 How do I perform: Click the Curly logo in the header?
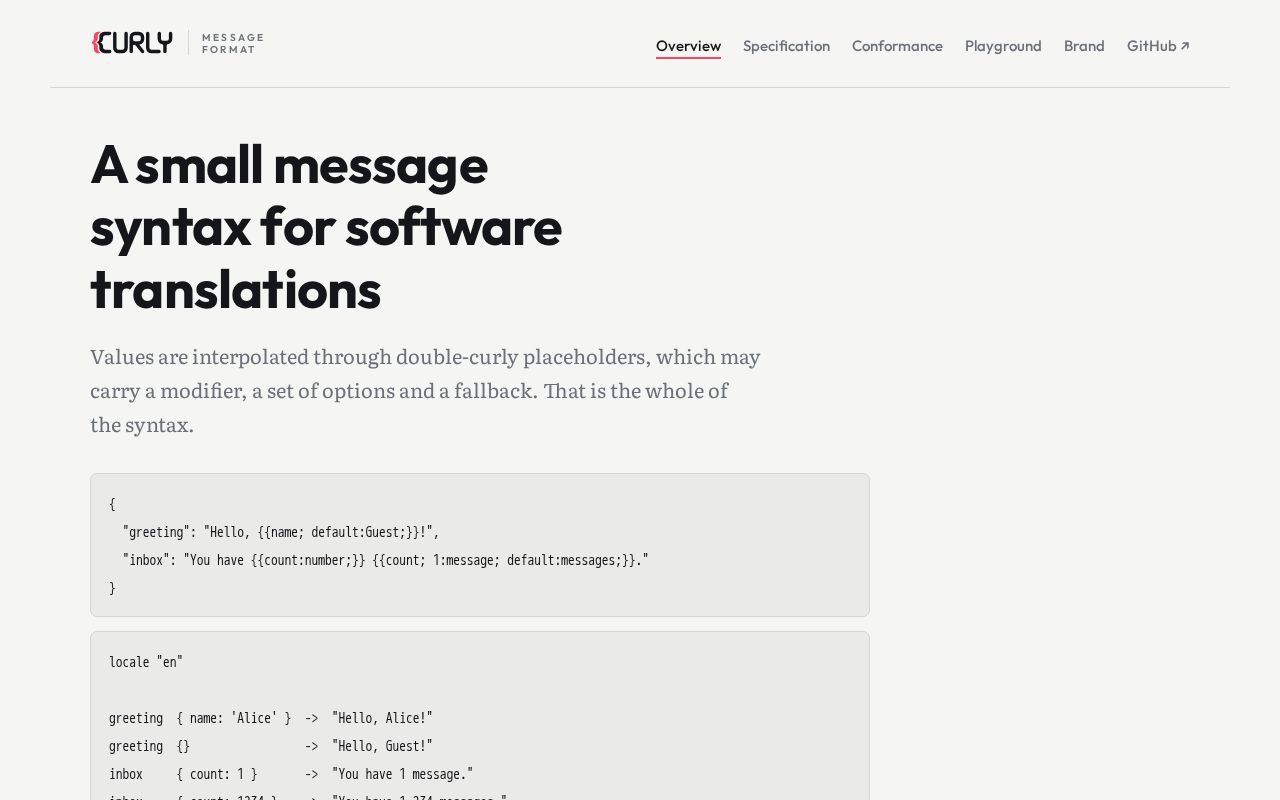click(132, 43)
